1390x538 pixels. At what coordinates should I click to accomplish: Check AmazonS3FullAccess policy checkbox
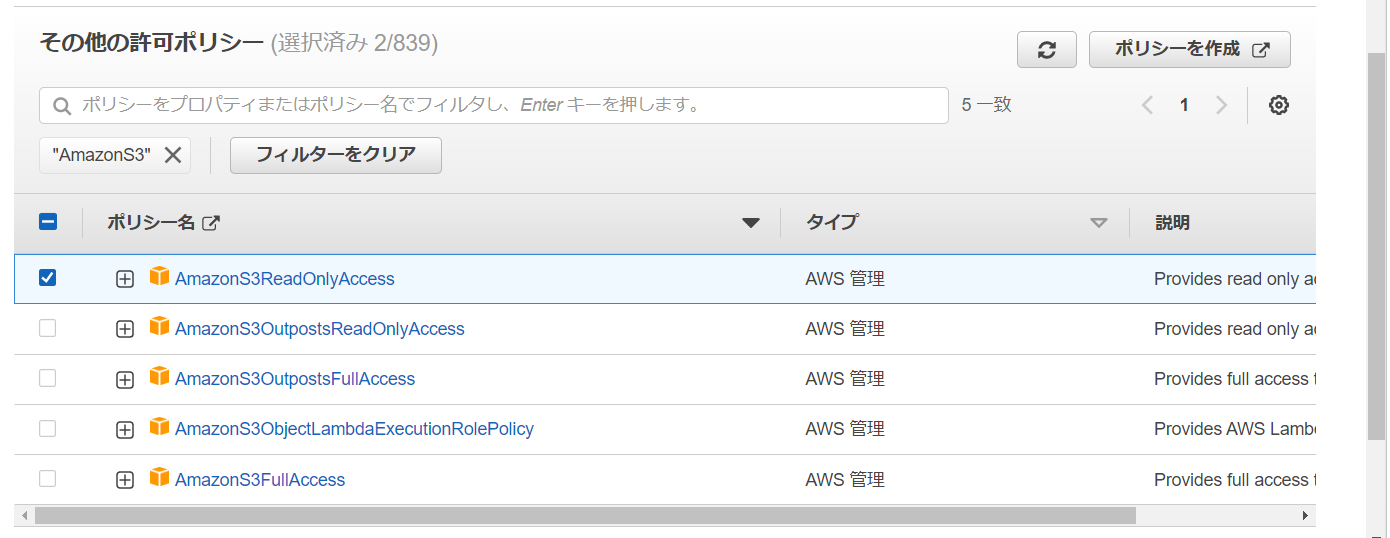click(47, 478)
